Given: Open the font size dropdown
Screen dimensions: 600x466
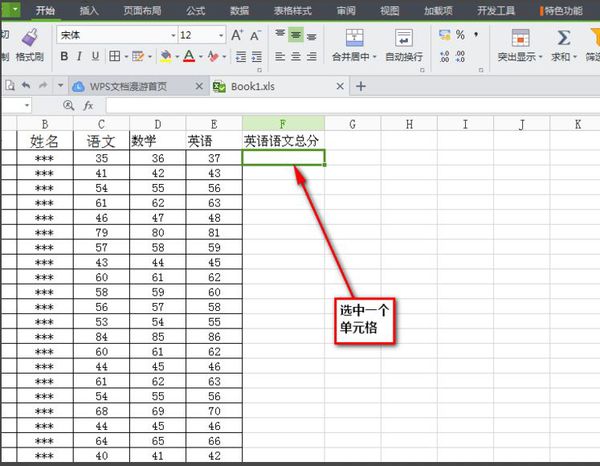Looking at the screenshot, I should click(x=221, y=35).
